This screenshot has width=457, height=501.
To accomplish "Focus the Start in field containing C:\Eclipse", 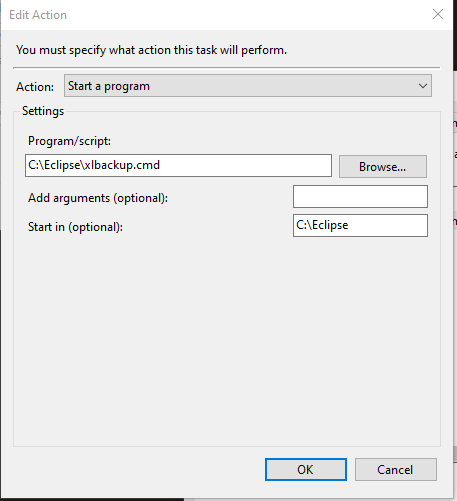I will 360,226.
